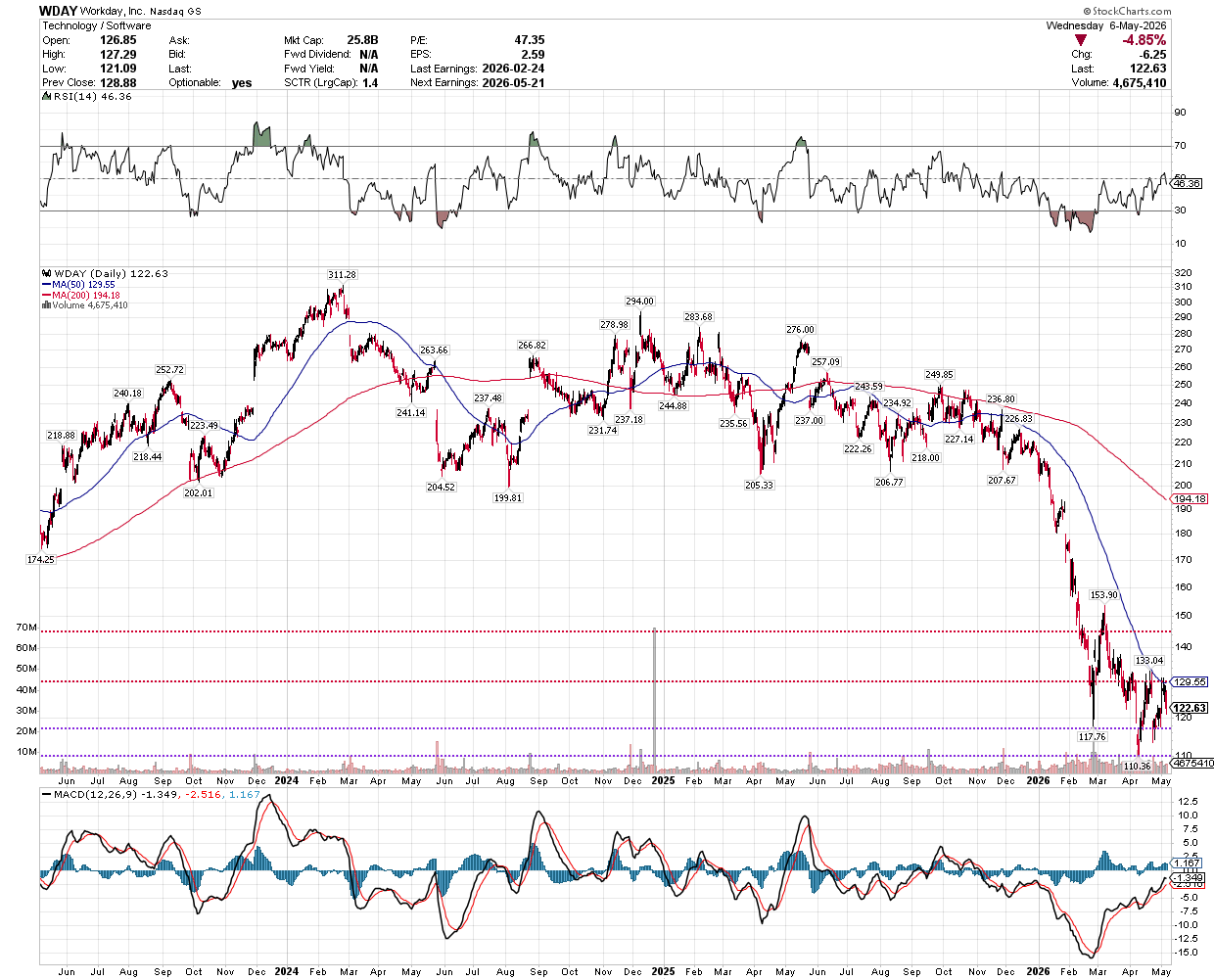1214x980 pixels.
Task: Click the red down arrow change icon
Action: point(1081,40)
